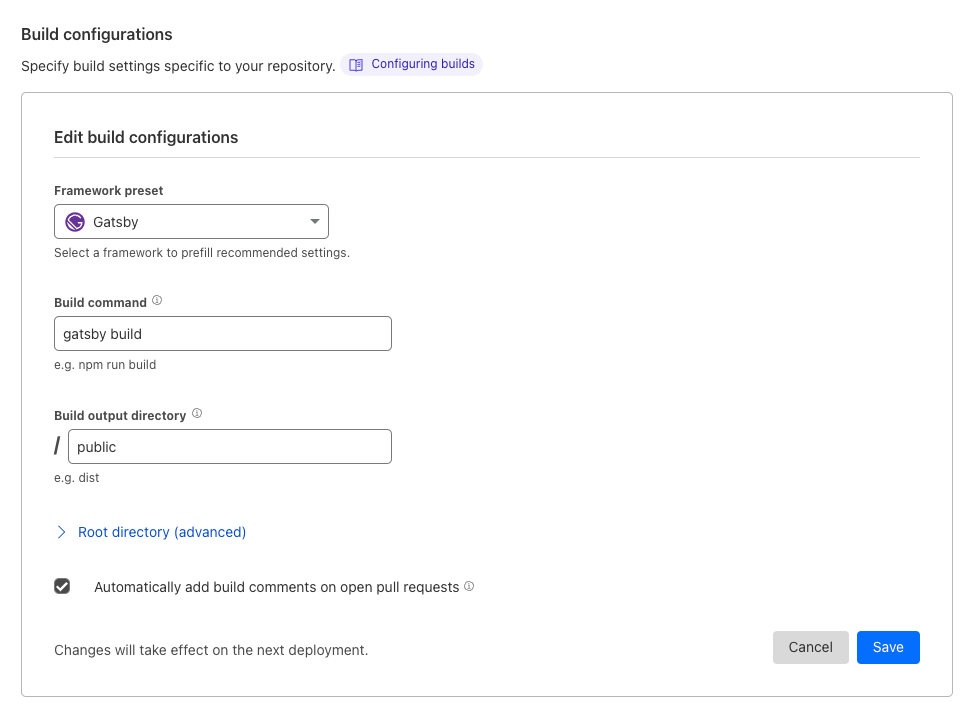The height and width of the screenshot is (707, 962).
Task: Save the build configurations
Action: [888, 647]
